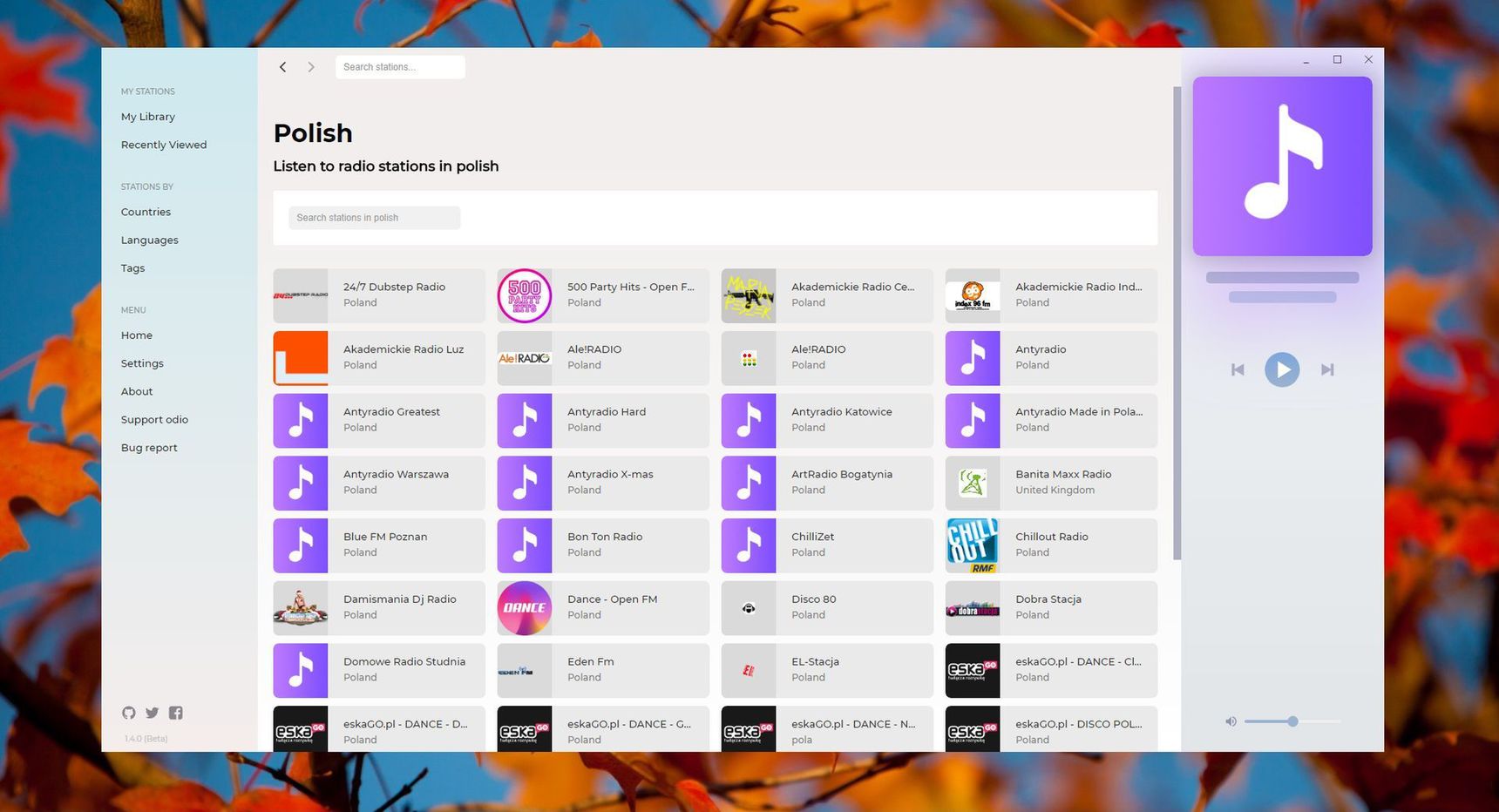
Task: Click the Akademickie Radio Luz orange logo
Action: coord(301,358)
